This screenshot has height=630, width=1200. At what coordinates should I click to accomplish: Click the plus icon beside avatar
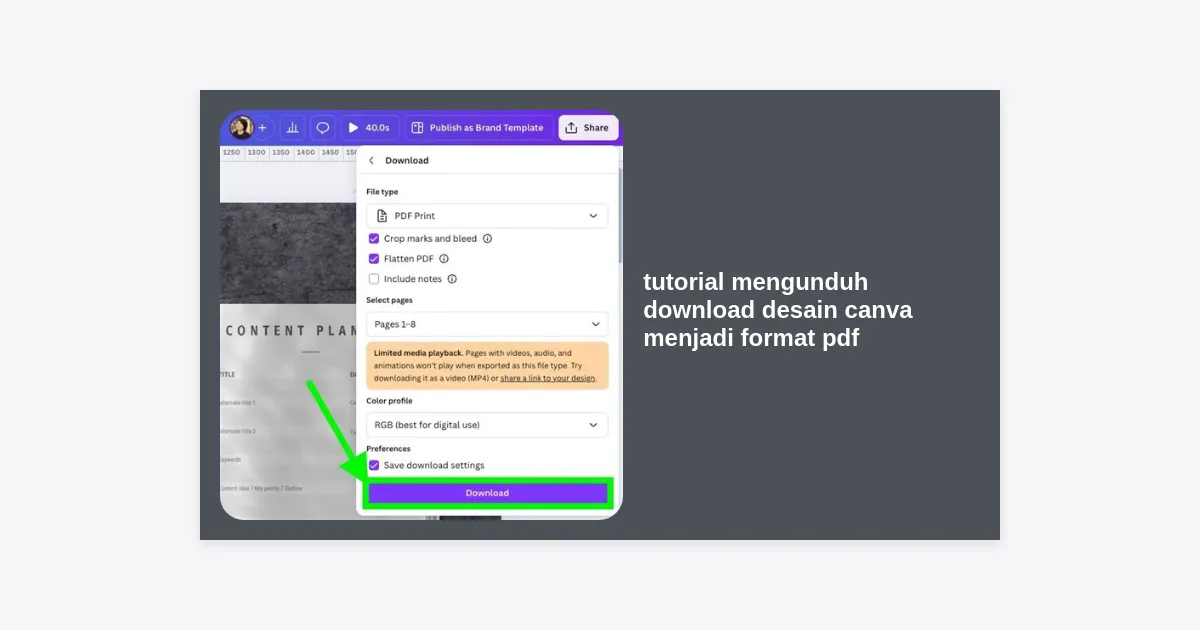[x=263, y=128]
